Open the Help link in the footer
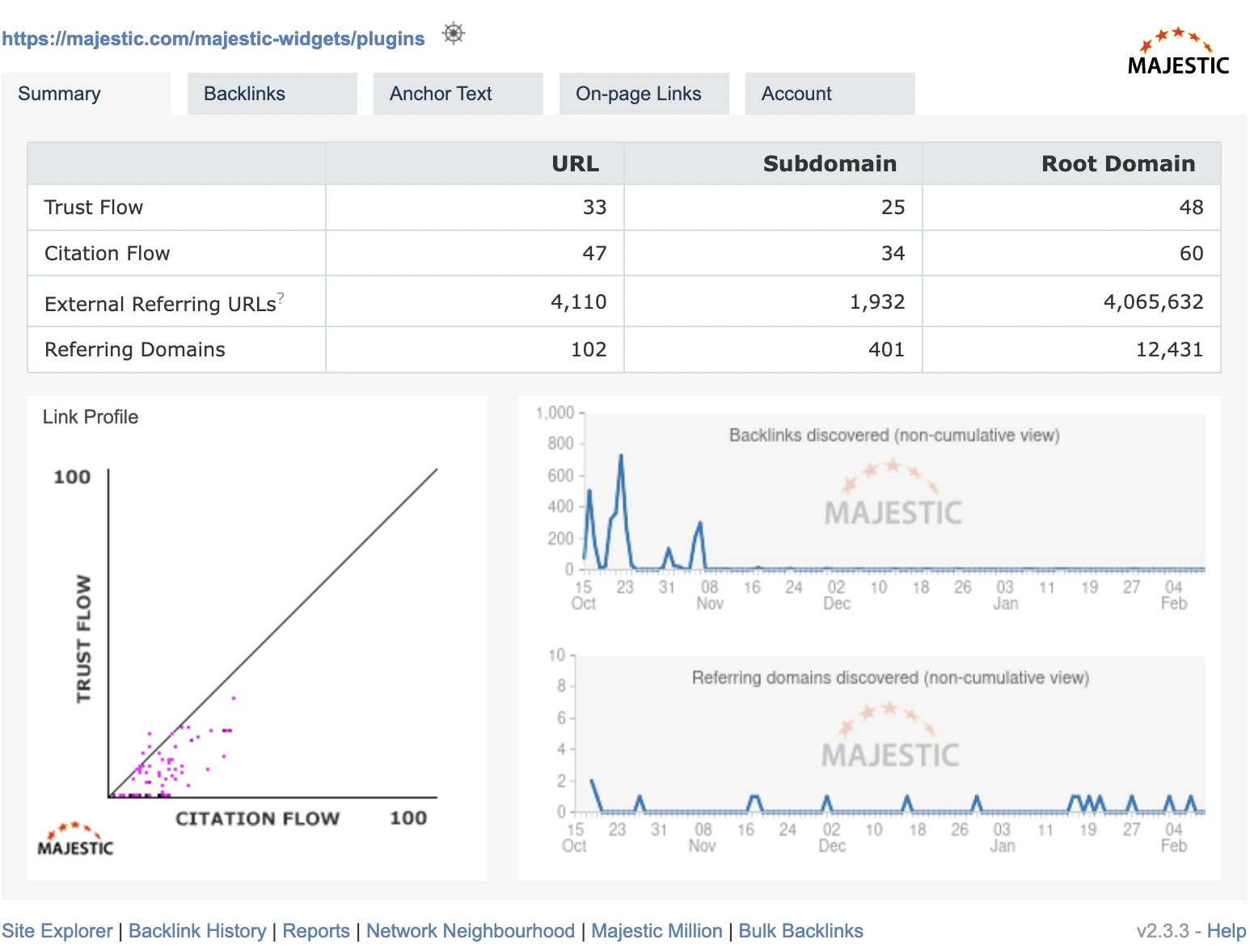 pos(1227,931)
